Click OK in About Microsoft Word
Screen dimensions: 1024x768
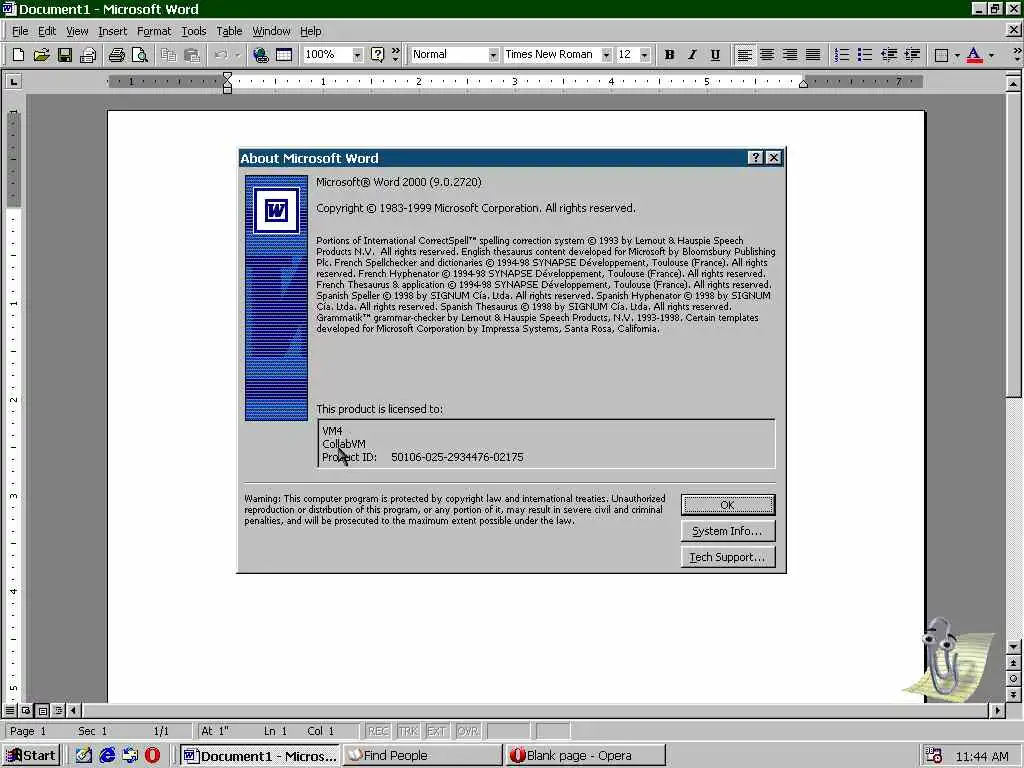click(x=728, y=505)
